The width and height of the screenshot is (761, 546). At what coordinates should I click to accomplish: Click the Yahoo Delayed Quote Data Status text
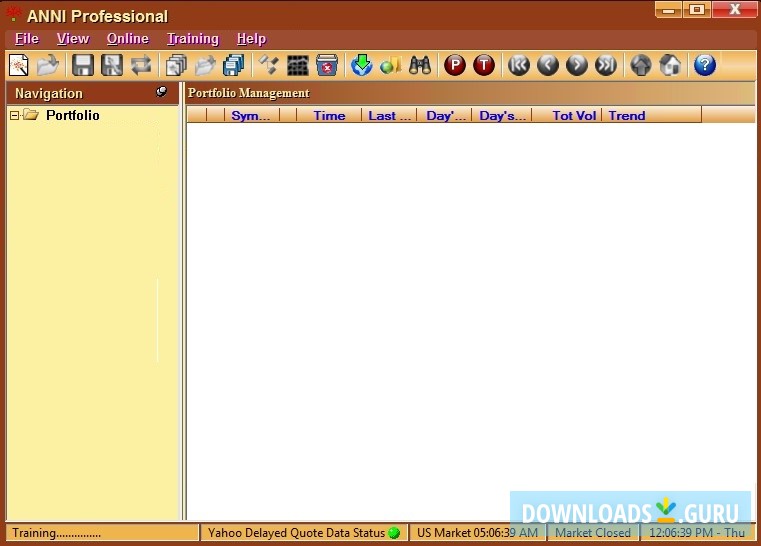(296, 533)
